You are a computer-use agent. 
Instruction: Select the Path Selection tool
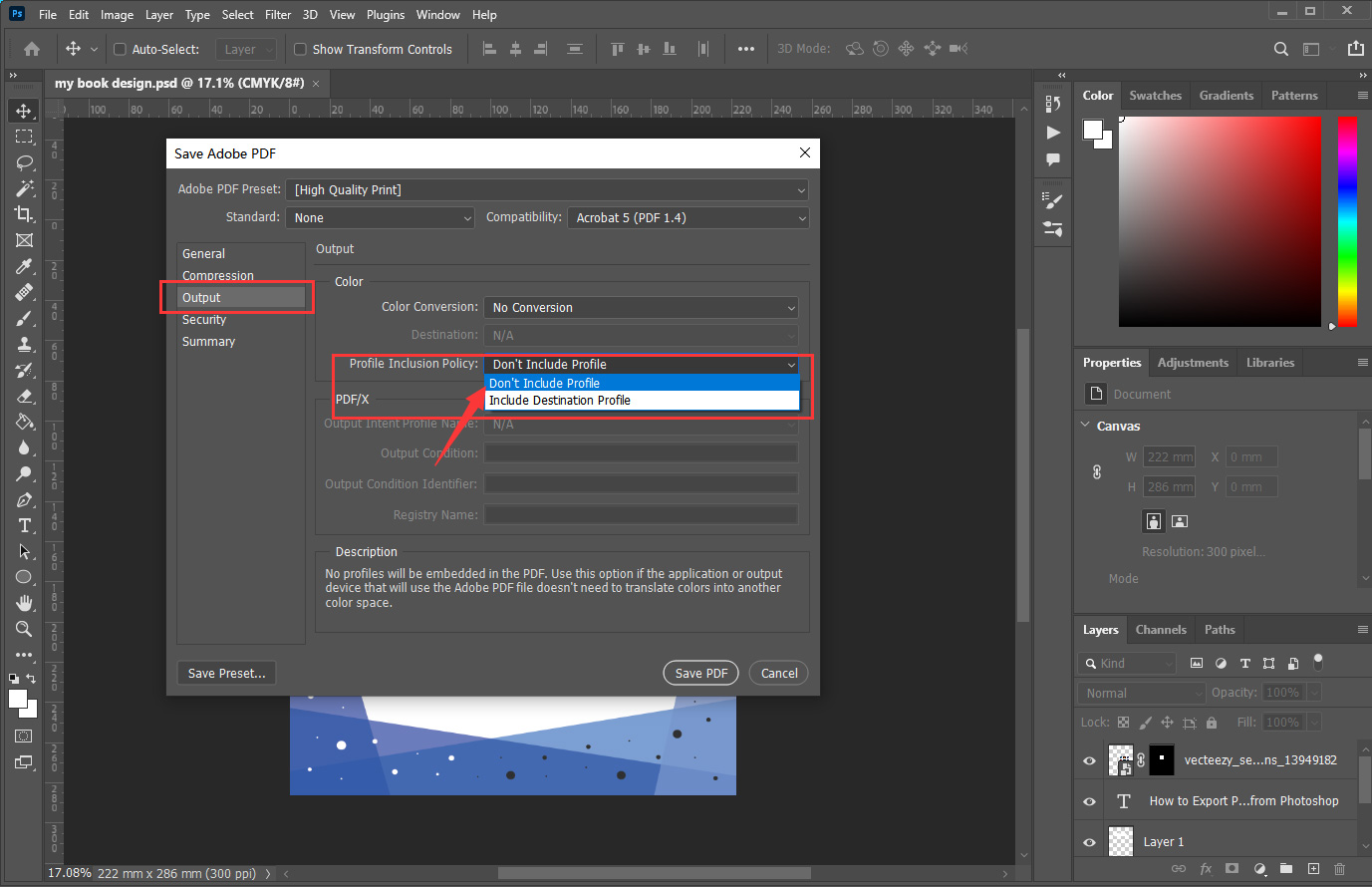tap(24, 551)
